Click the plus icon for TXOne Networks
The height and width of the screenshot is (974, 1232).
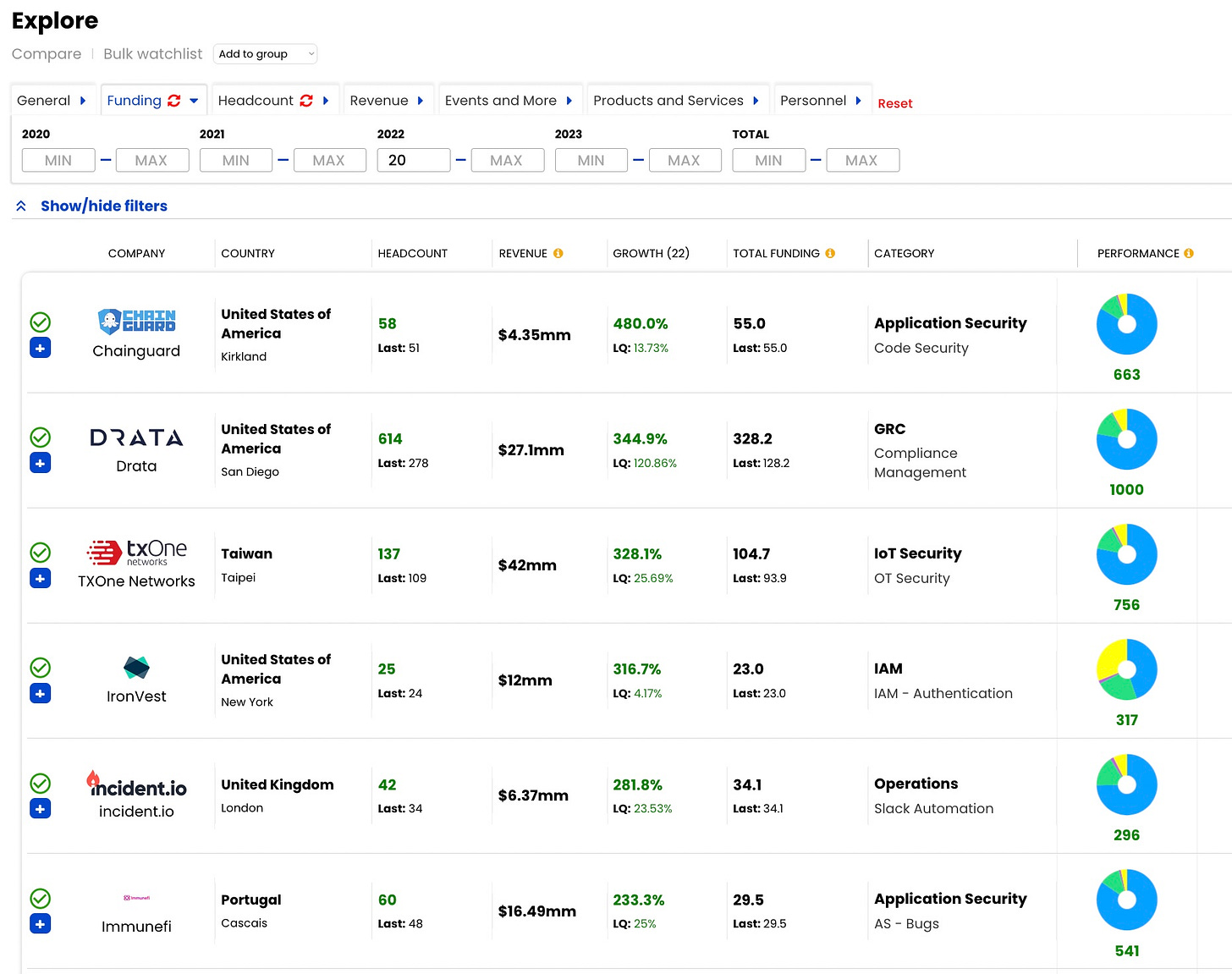[41, 578]
